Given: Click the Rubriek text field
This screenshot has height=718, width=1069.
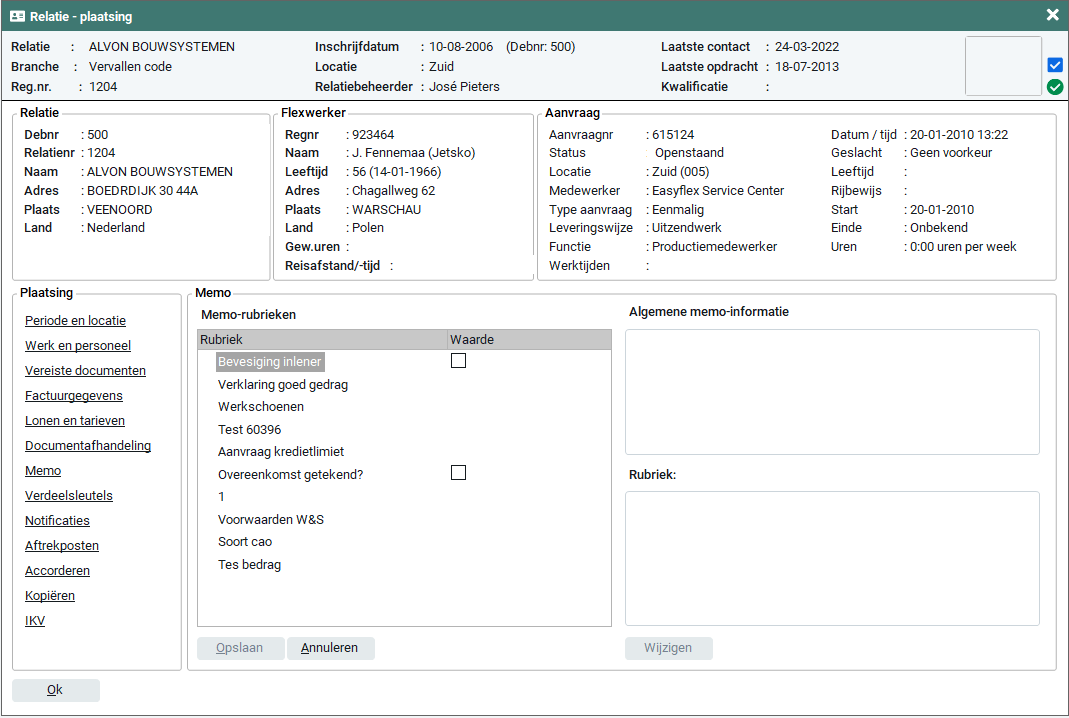Looking at the screenshot, I should 832,557.
